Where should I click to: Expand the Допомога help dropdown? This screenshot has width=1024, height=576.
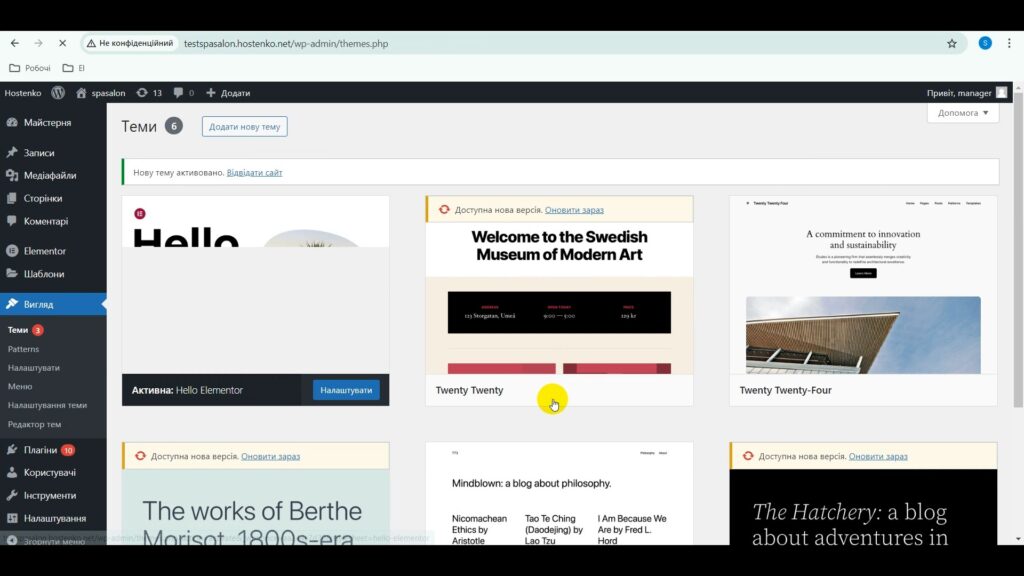pos(963,113)
